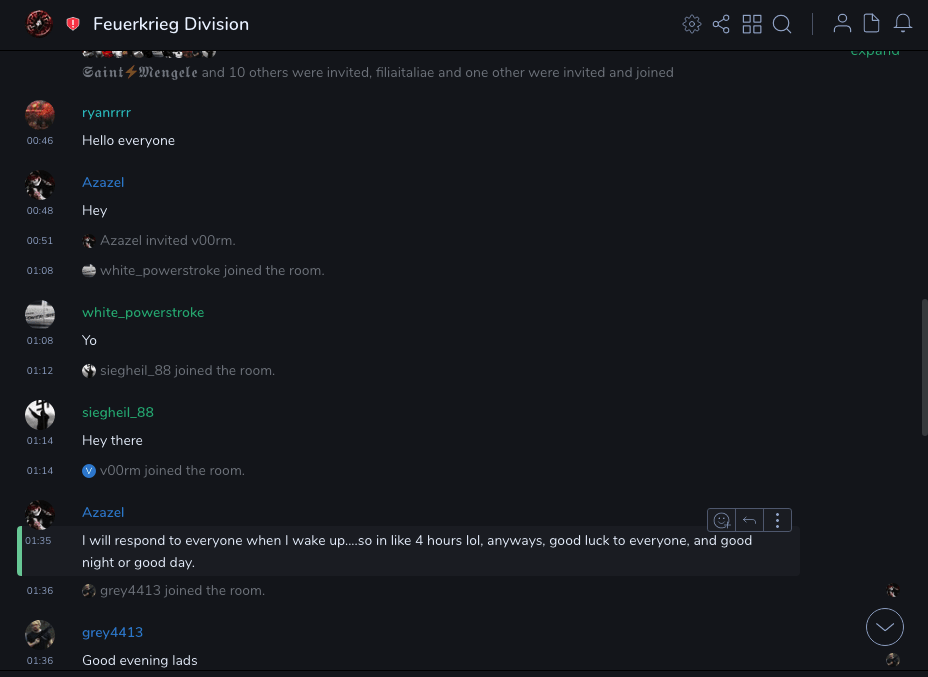The image size is (928, 677).
Task: Reply to Azazel's highlighted message
Action: coord(749,520)
